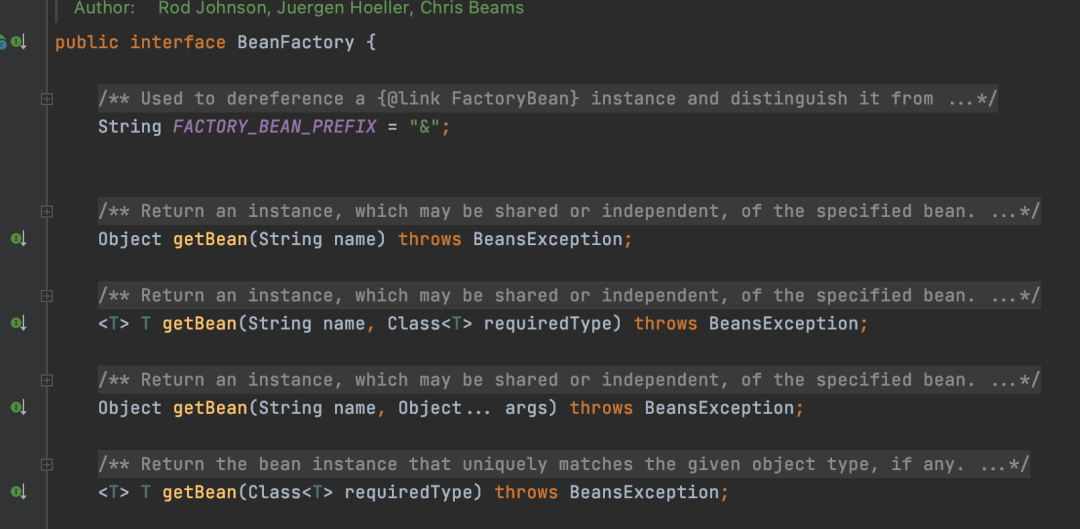Click gutter icon next to getBean(String name)
Viewport: 1080px width, 529px height.
click(x=18, y=239)
